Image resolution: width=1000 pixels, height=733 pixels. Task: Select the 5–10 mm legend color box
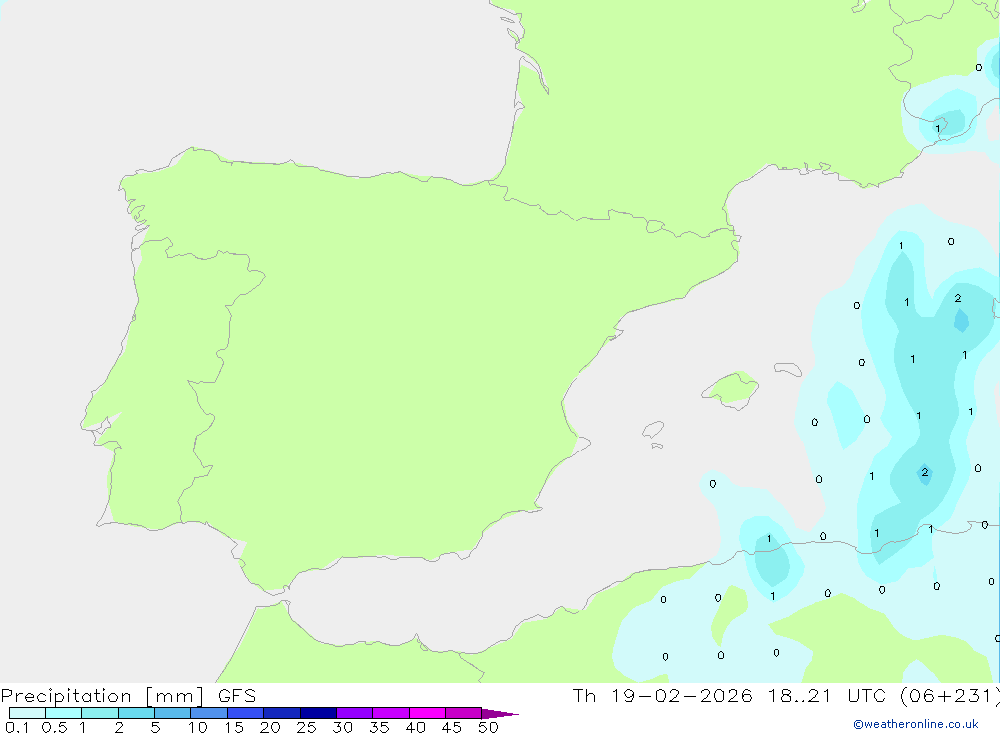(x=173, y=713)
